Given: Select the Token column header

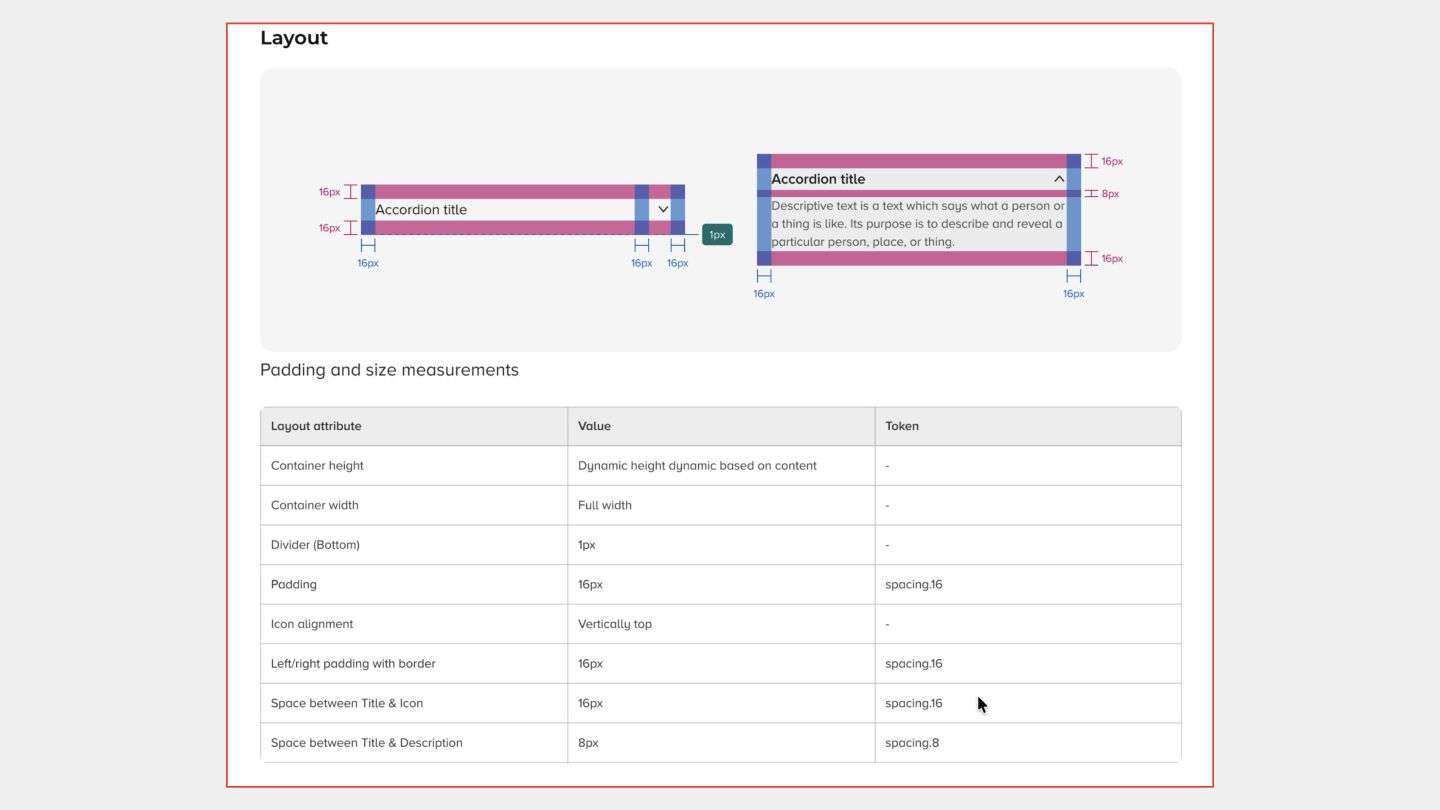Looking at the screenshot, I should coord(902,426).
